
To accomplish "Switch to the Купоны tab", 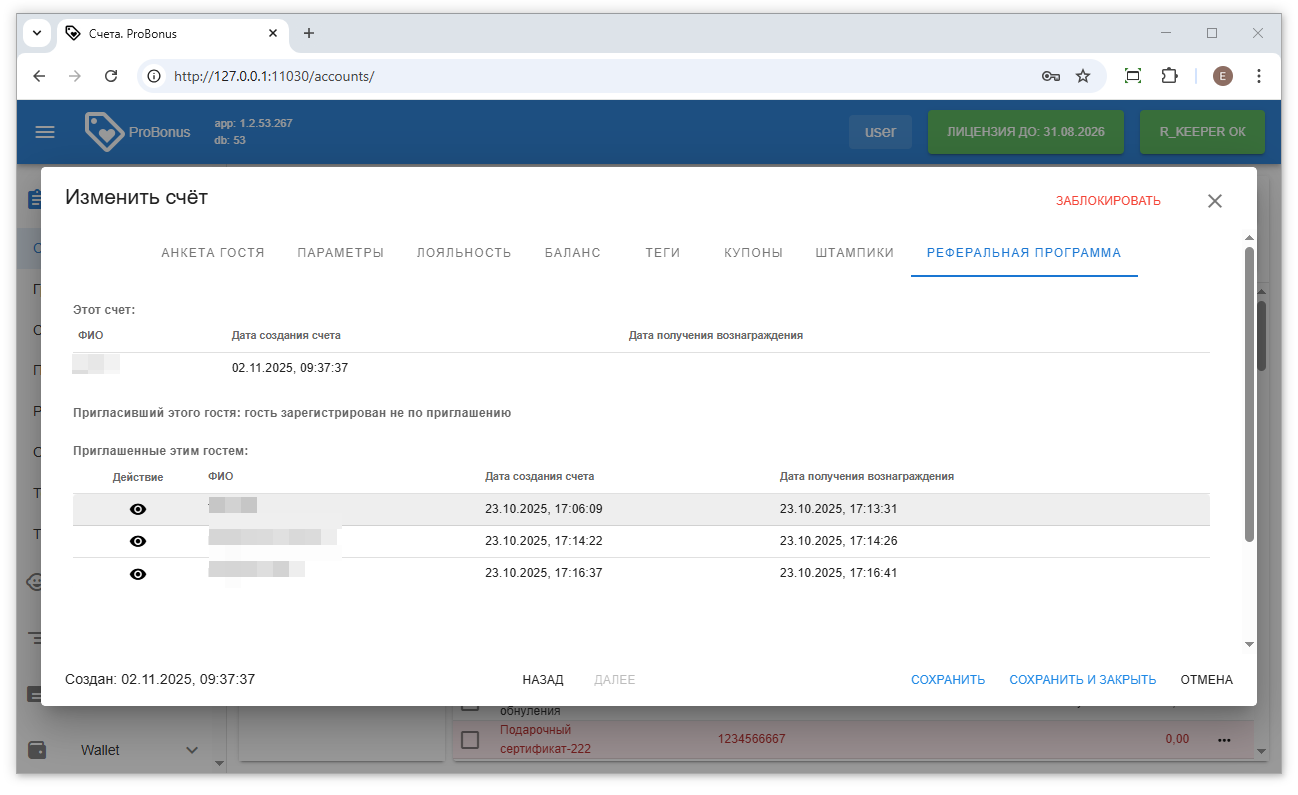I will click(x=753, y=253).
